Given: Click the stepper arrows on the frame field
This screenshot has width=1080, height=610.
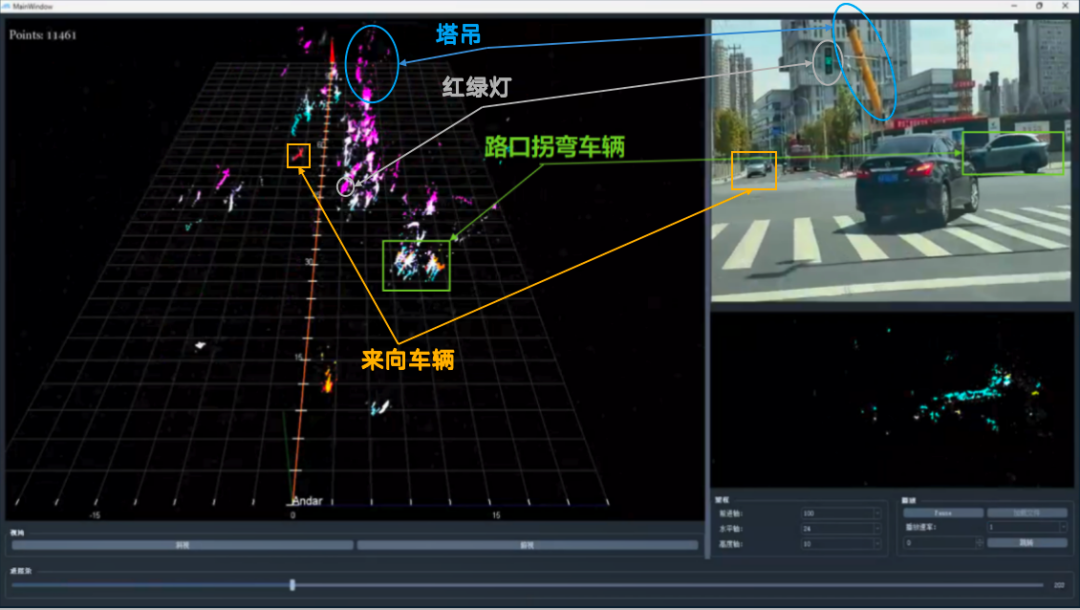Looking at the screenshot, I should pyautogui.click(x=978, y=542).
